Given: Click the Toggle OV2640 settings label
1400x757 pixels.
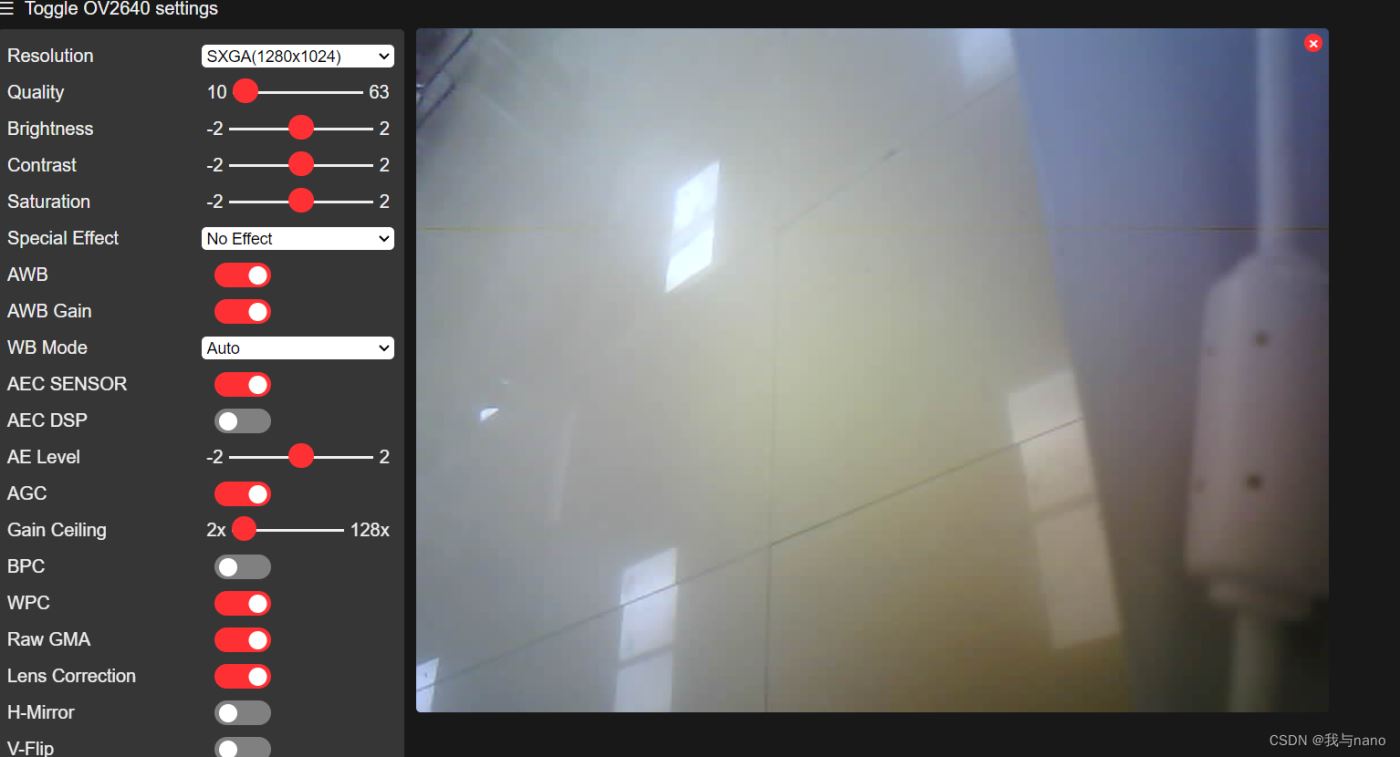Looking at the screenshot, I should (x=120, y=9).
